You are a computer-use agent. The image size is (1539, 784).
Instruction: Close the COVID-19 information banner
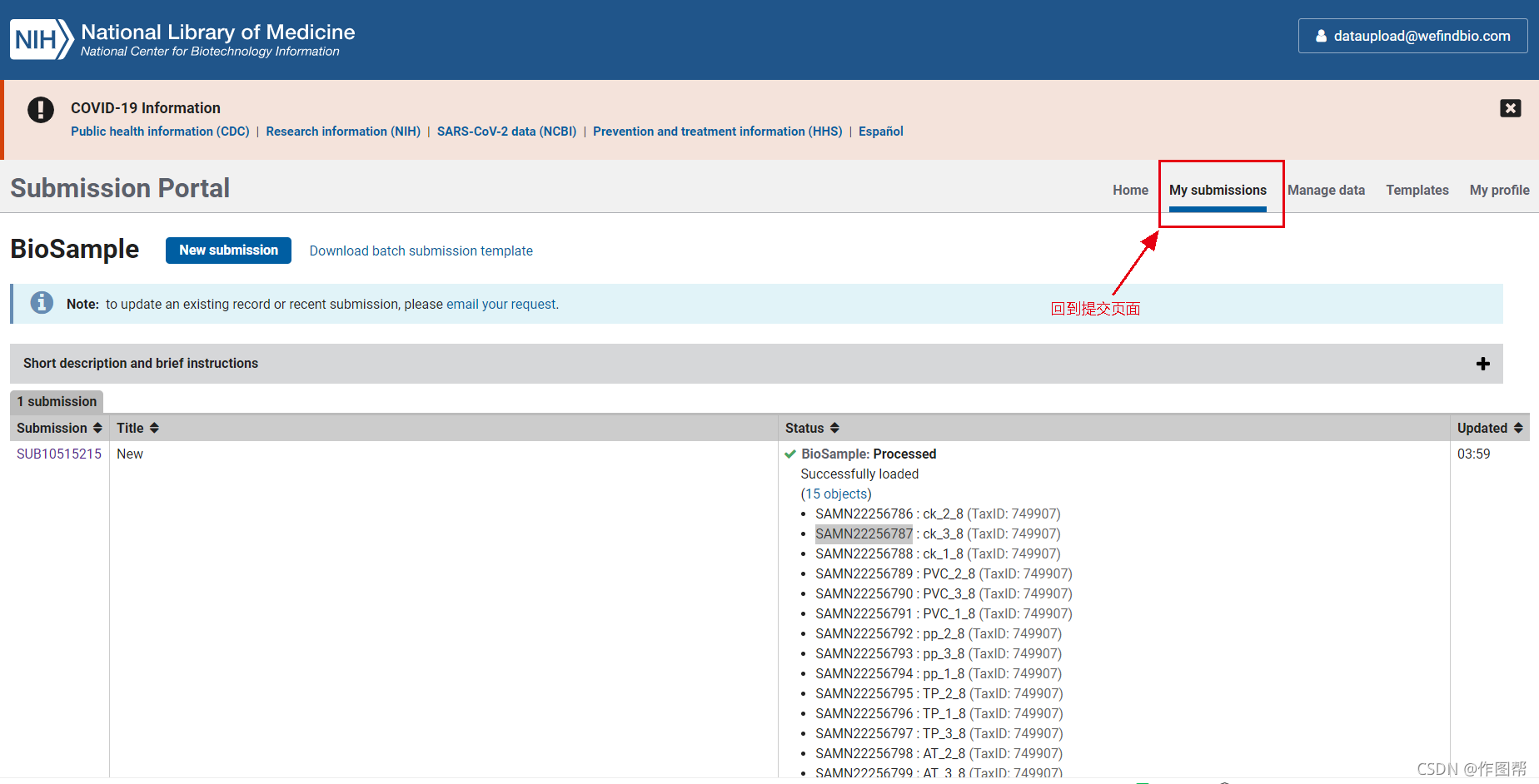[x=1511, y=108]
